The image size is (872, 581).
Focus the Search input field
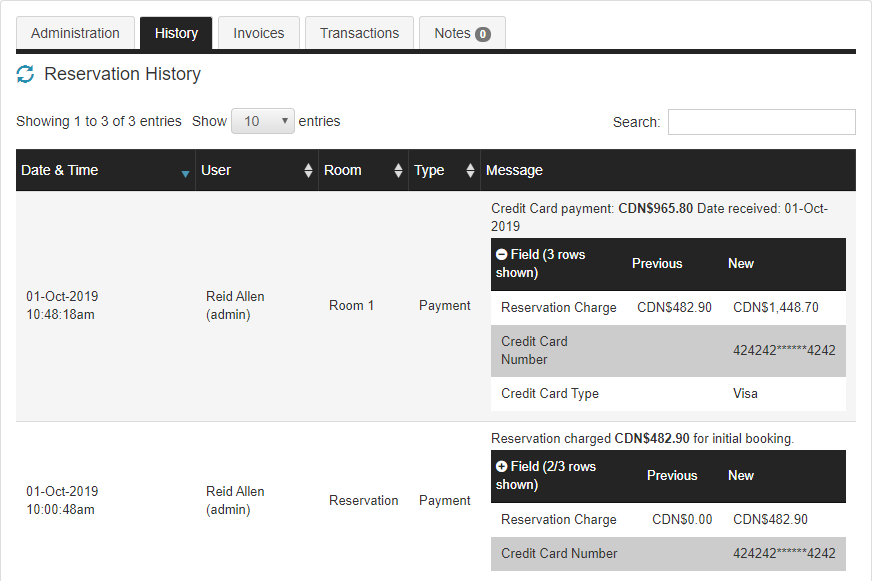coord(761,122)
